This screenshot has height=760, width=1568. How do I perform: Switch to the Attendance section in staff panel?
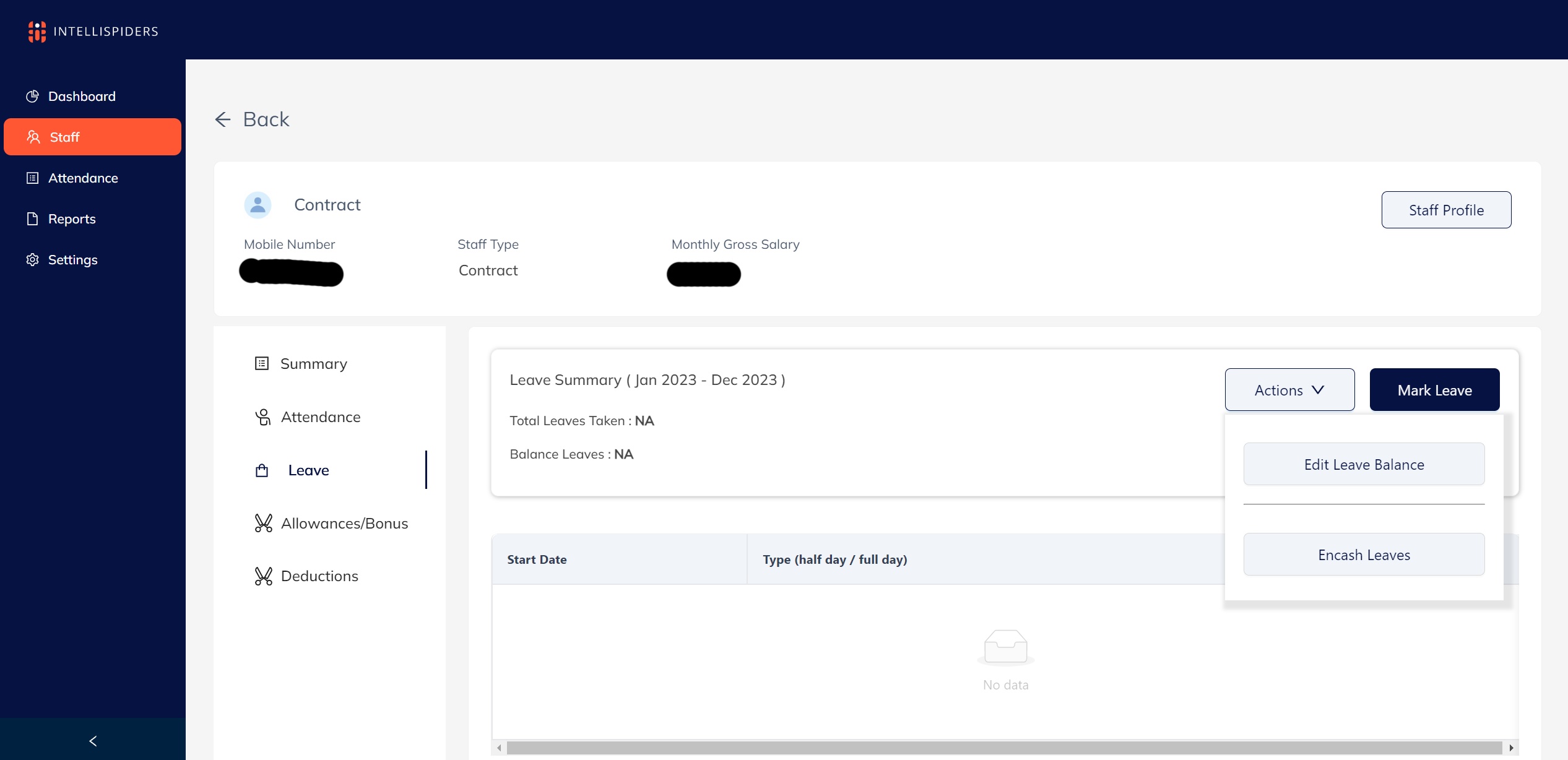(x=321, y=417)
